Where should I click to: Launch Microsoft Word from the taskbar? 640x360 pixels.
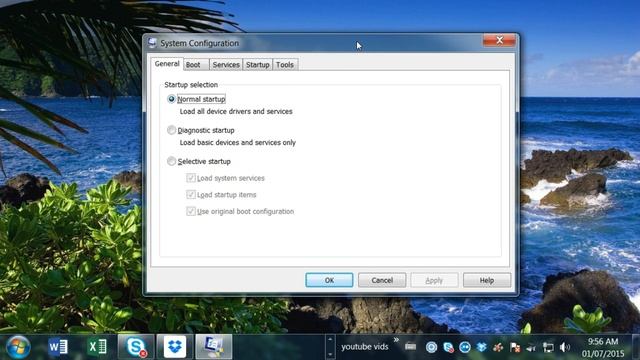pyautogui.click(x=58, y=347)
